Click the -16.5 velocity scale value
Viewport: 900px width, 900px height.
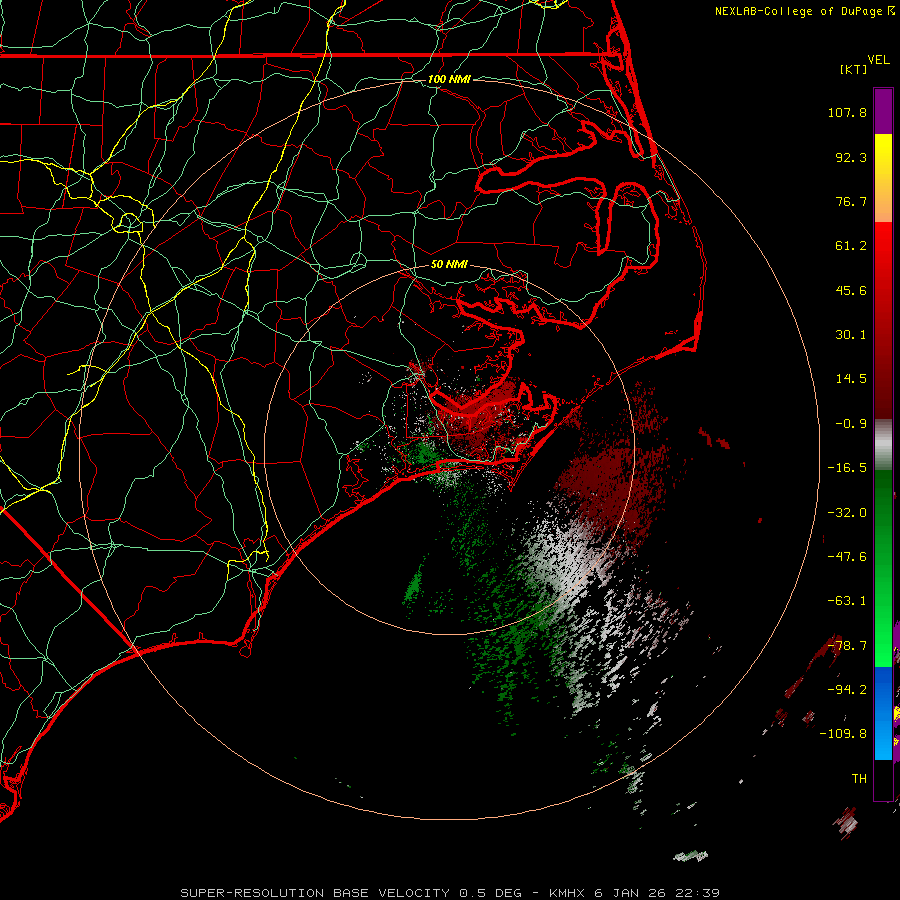847,468
